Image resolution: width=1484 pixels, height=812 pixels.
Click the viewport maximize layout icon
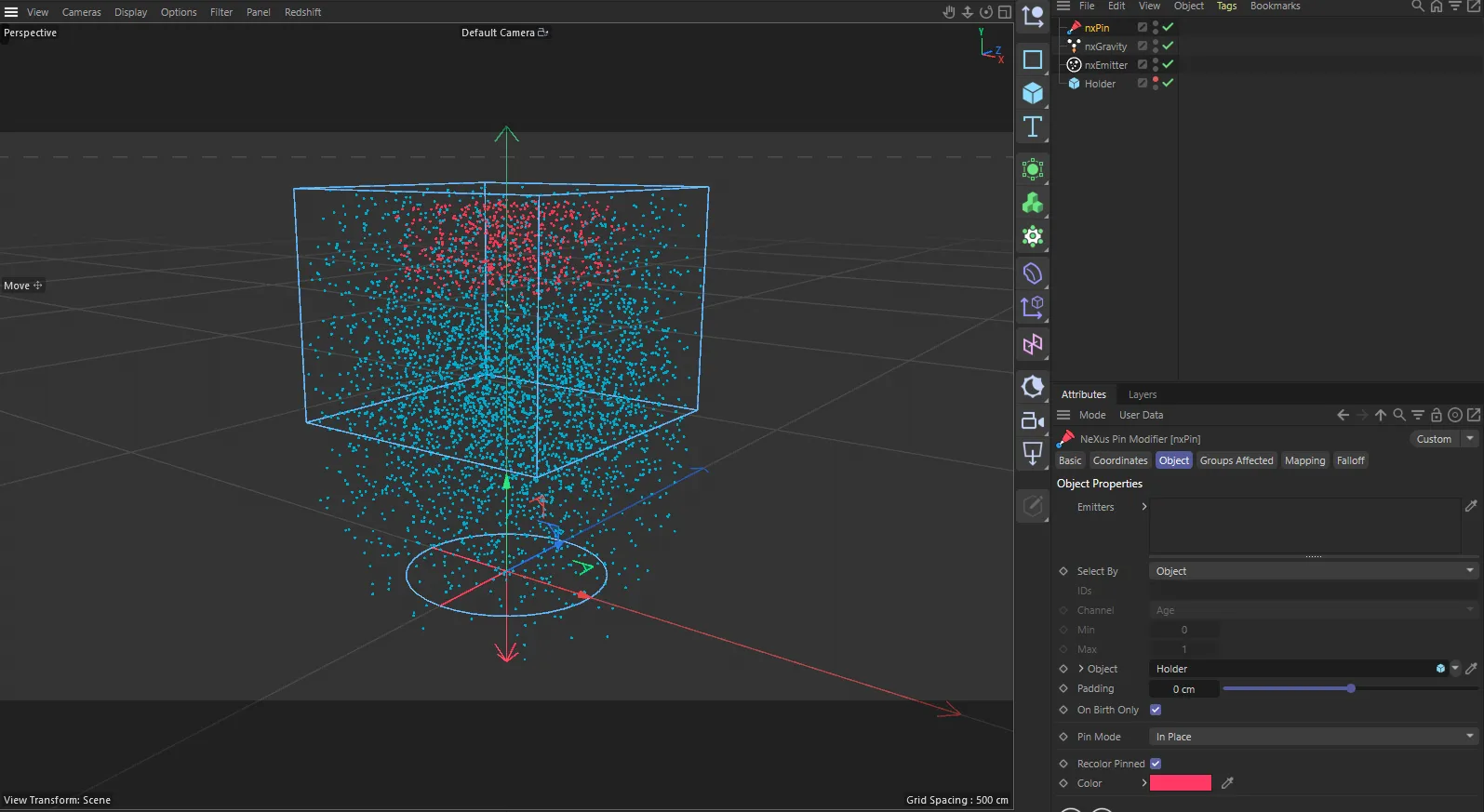pos(1005,12)
